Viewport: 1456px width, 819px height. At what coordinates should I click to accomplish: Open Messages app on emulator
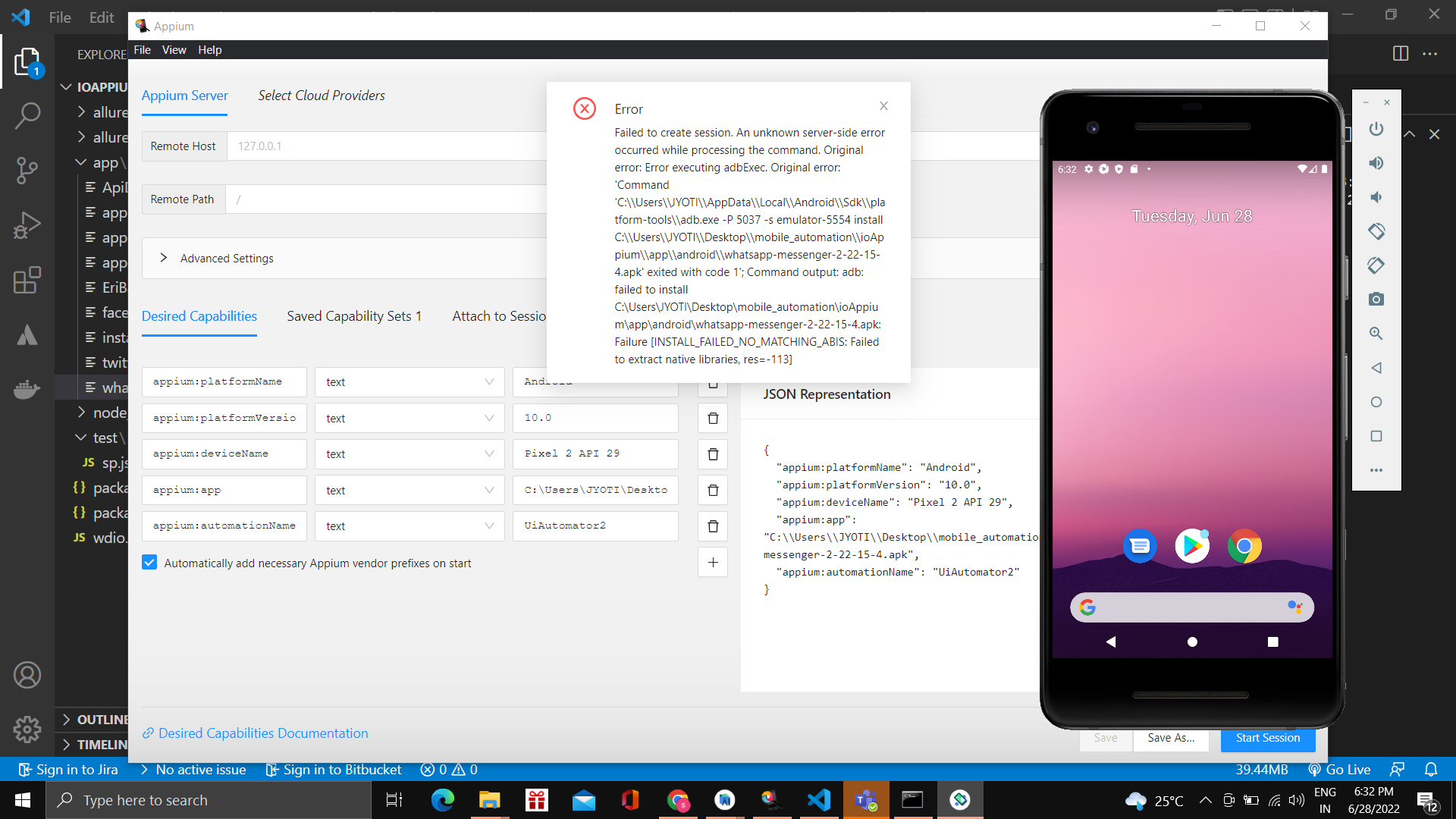(1140, 546)
